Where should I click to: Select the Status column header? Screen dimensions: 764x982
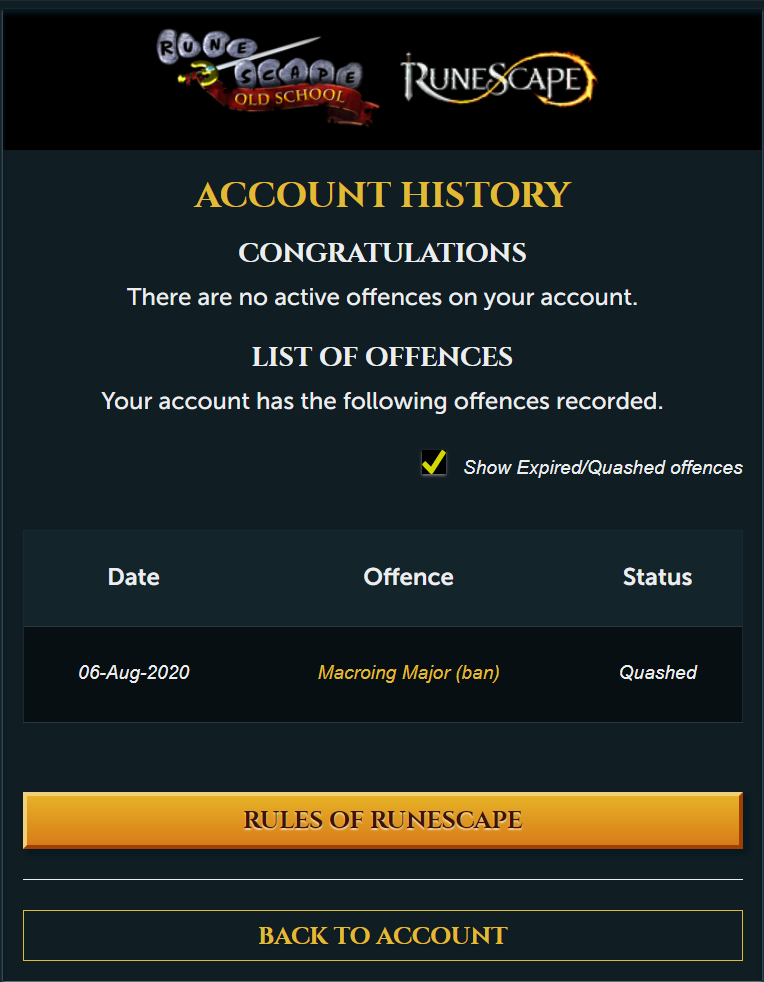click(658, 577)
